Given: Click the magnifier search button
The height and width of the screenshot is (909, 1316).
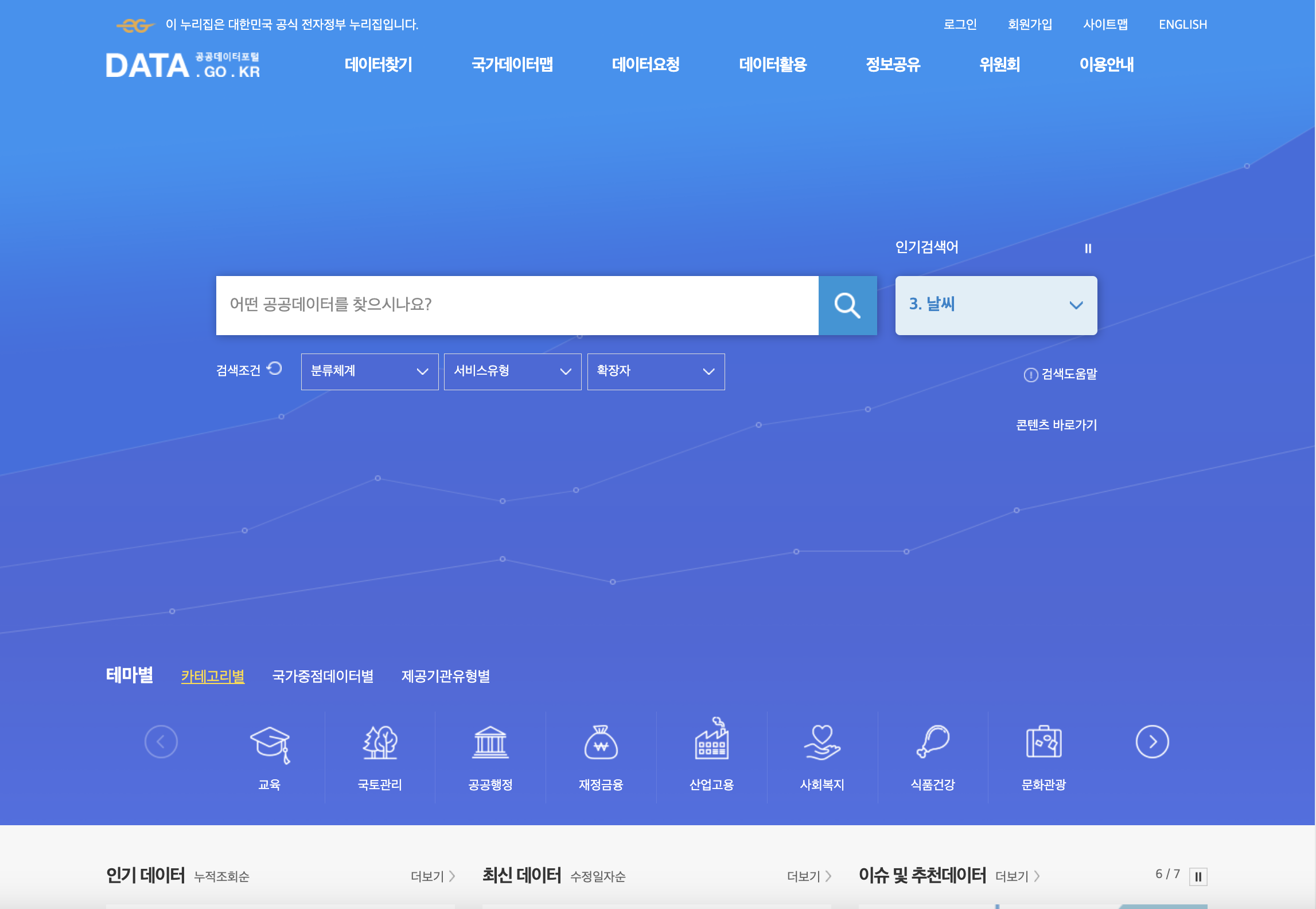Looking at the screenshot, I should click(847, 305).
